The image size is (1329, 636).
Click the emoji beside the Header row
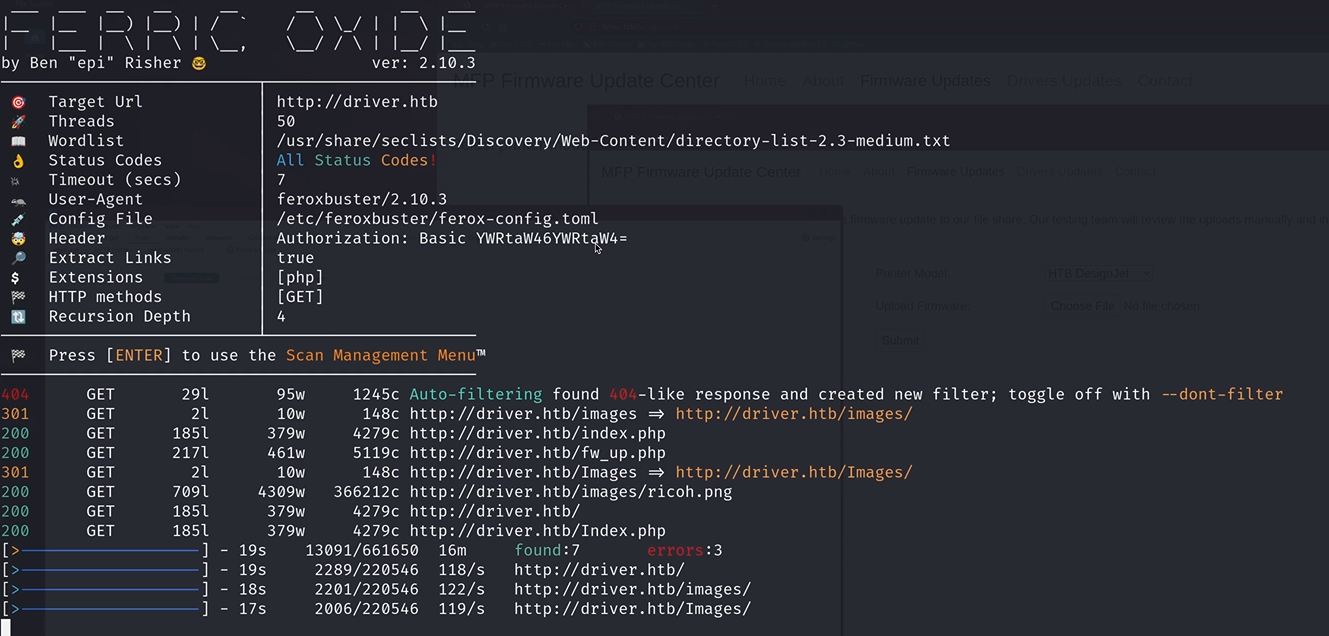pos(18,238)
